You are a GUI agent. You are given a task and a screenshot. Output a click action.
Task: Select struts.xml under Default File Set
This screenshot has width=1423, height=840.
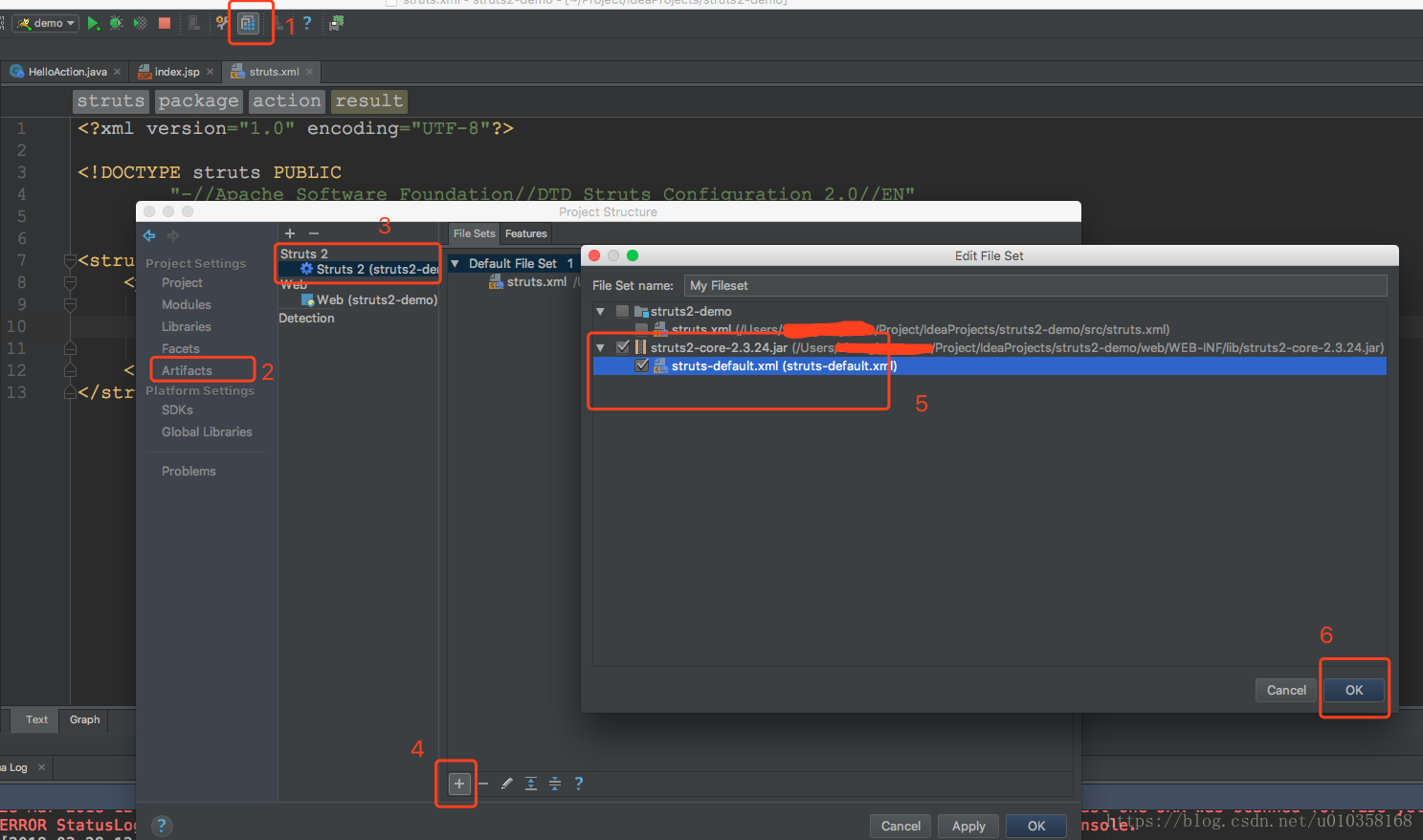(x=537, y=282)
